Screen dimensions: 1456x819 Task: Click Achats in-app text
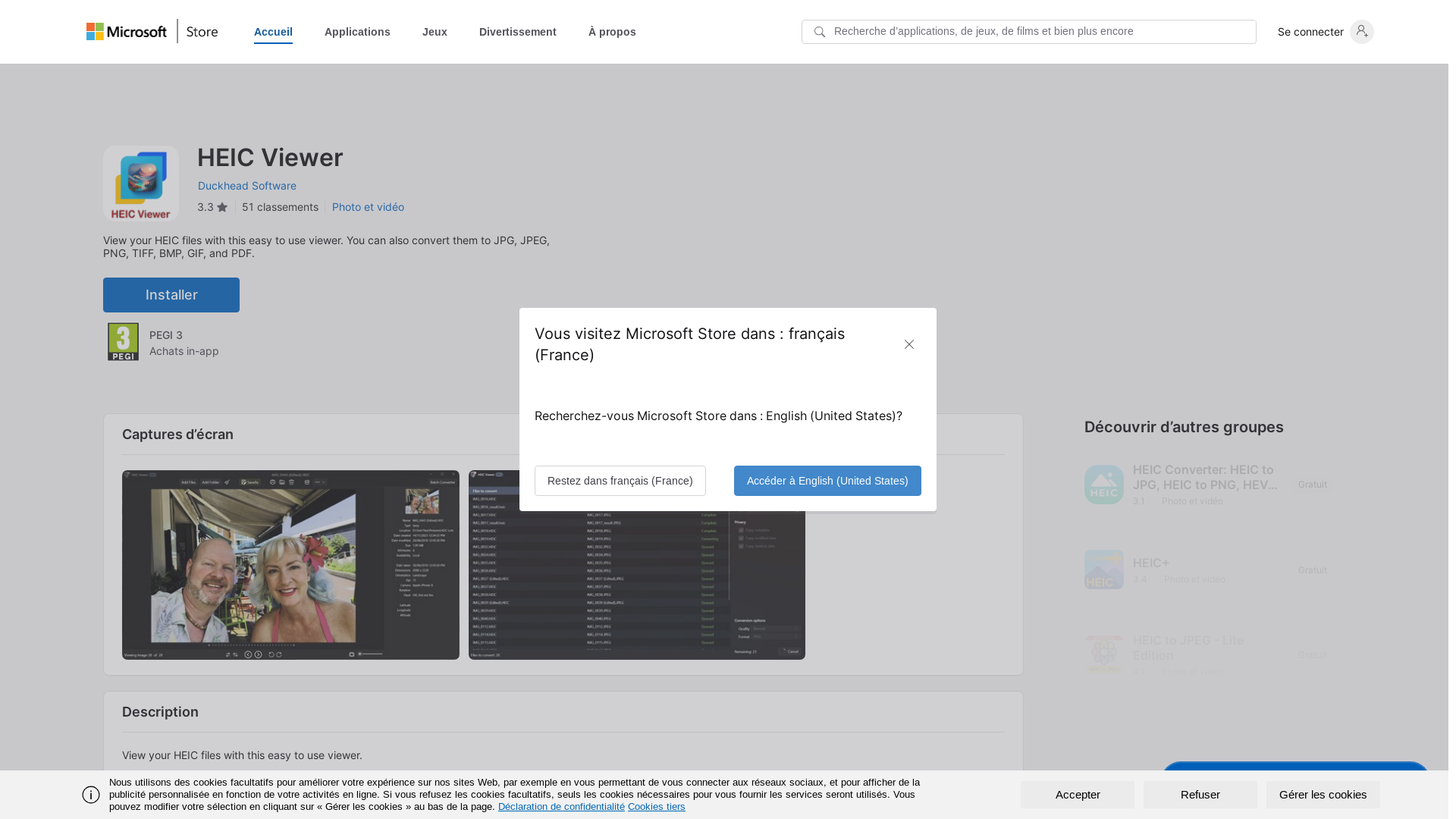[184, 351]
